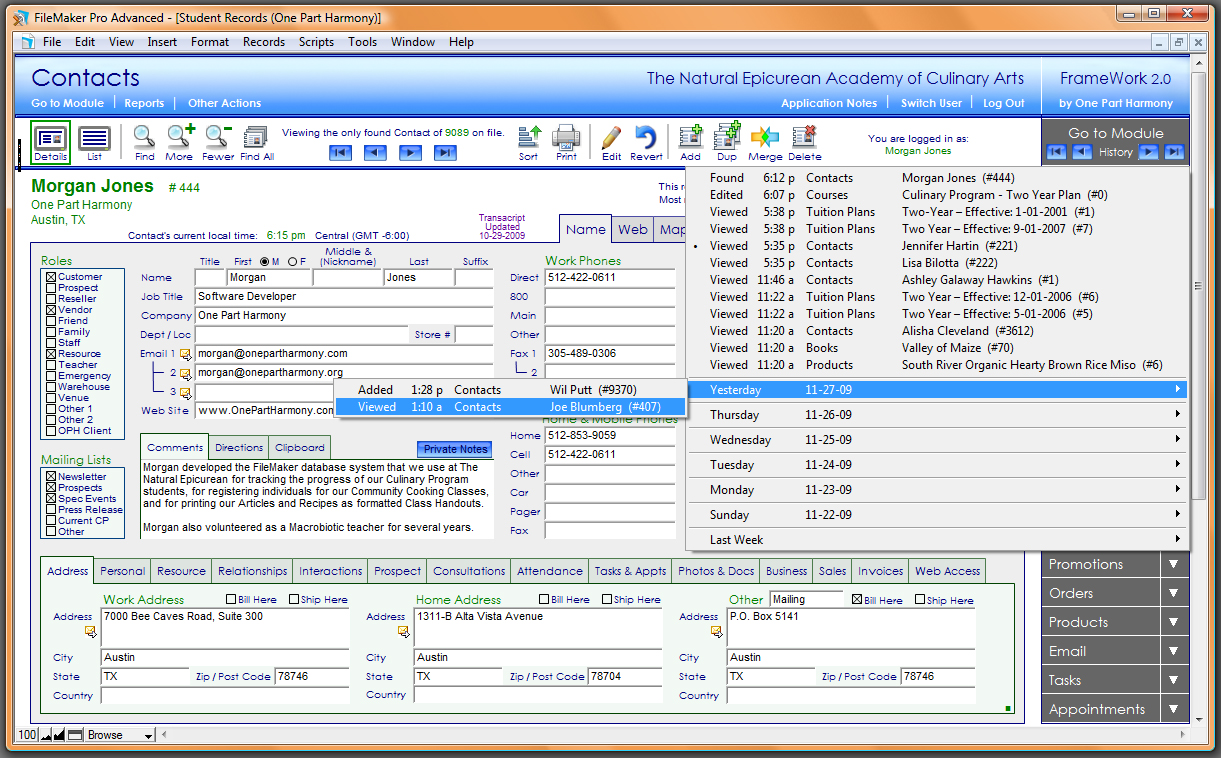
Task: Click Work Address map icon
Action: [x=90, y=632]
